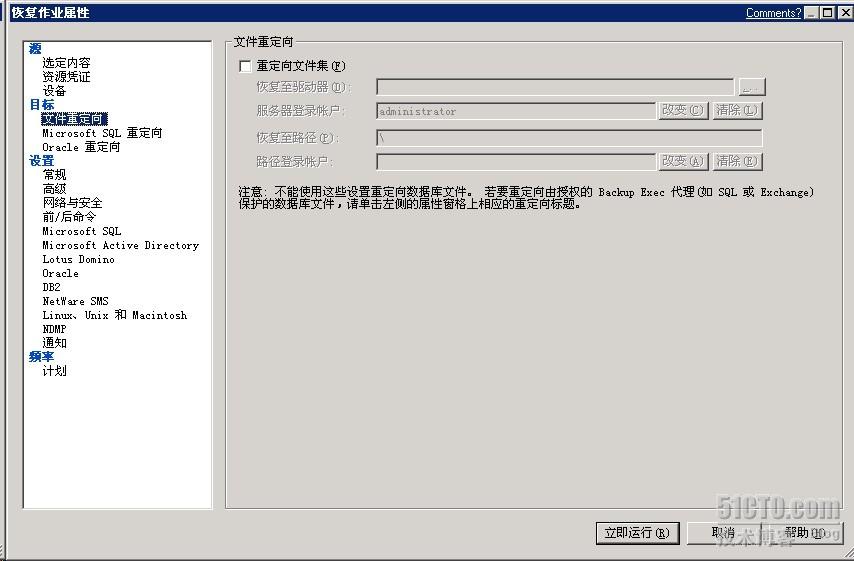Select Microsoft SQL under 设置

[82, 231]
